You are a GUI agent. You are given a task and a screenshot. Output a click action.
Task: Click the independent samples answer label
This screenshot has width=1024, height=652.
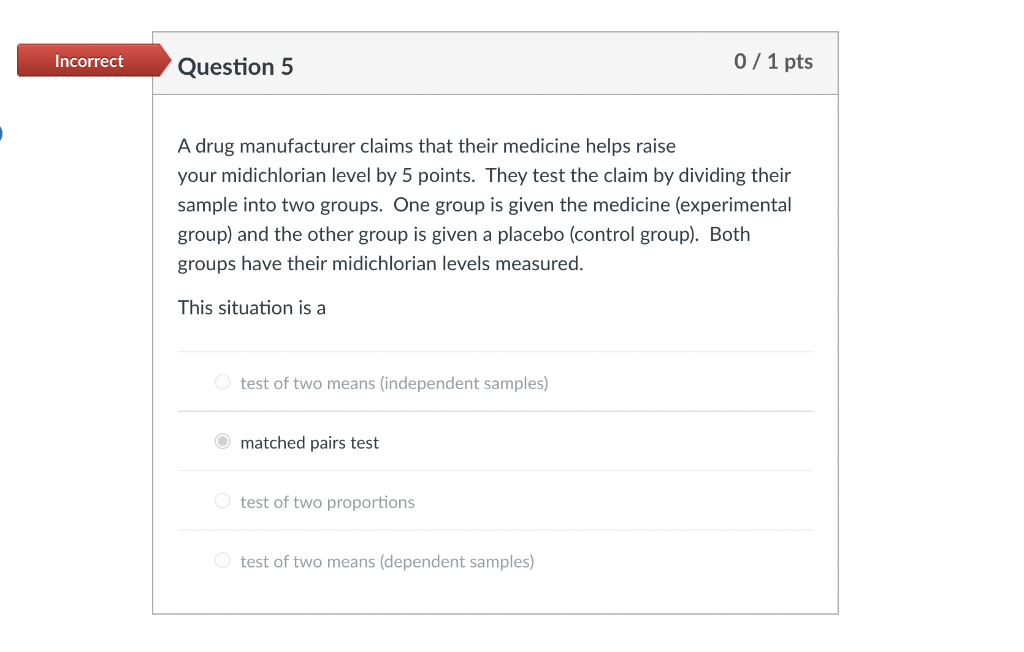(394, 383)
